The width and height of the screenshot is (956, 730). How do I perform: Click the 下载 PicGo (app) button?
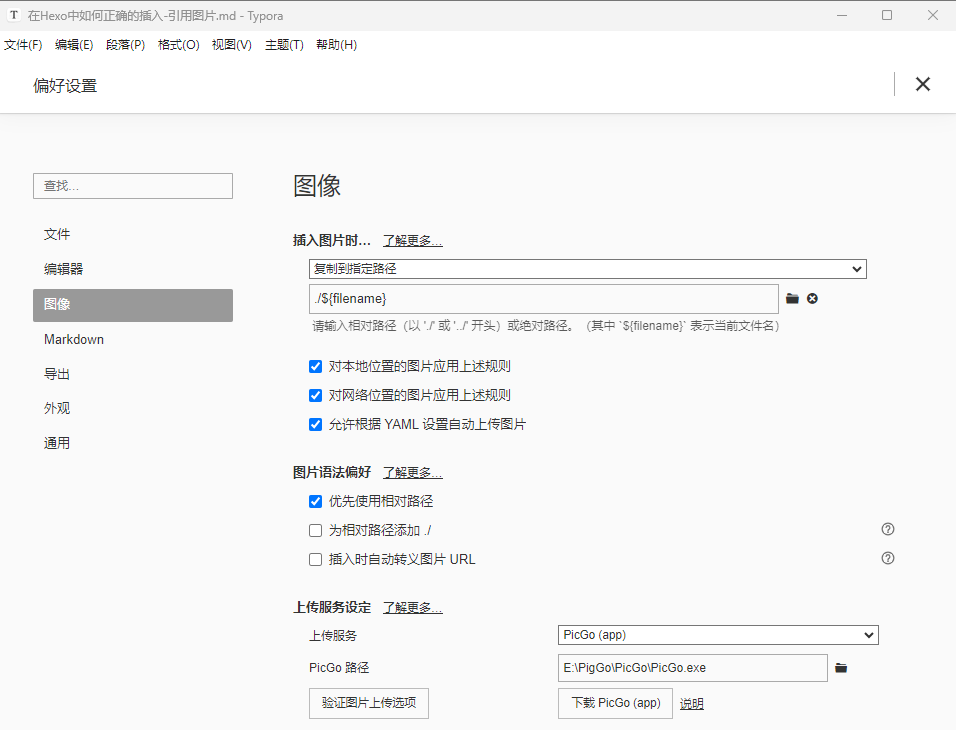tap(615, 703)
